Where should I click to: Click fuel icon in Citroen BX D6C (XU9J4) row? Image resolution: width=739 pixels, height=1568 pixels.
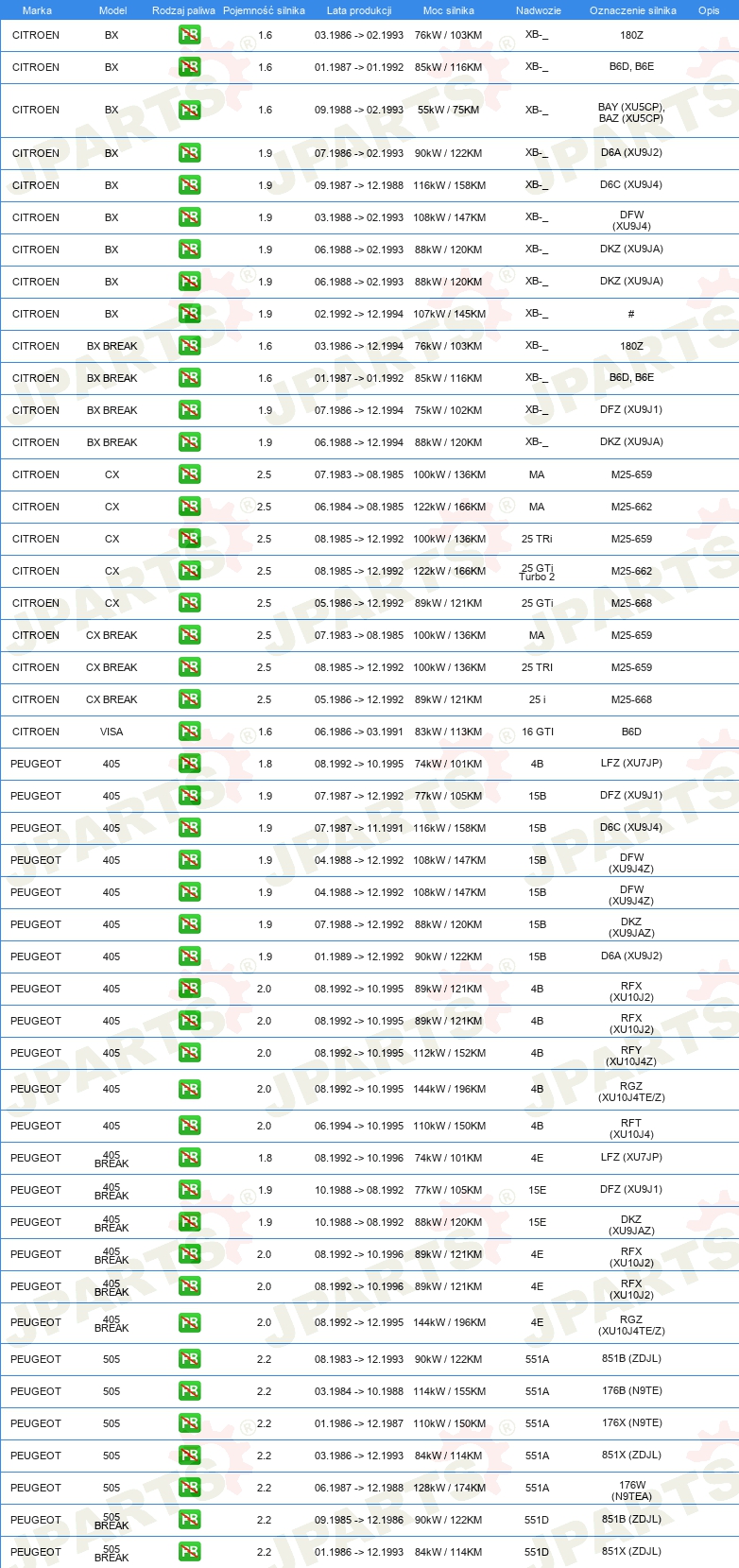click(x=189, y=185)
